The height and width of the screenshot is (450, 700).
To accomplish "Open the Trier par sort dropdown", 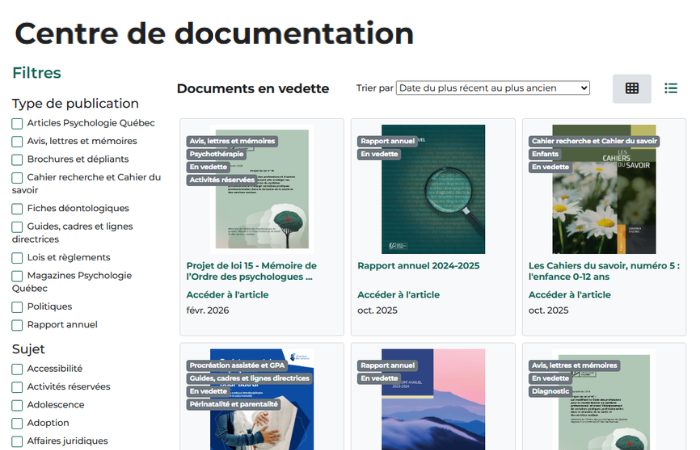I will [492, 88].
